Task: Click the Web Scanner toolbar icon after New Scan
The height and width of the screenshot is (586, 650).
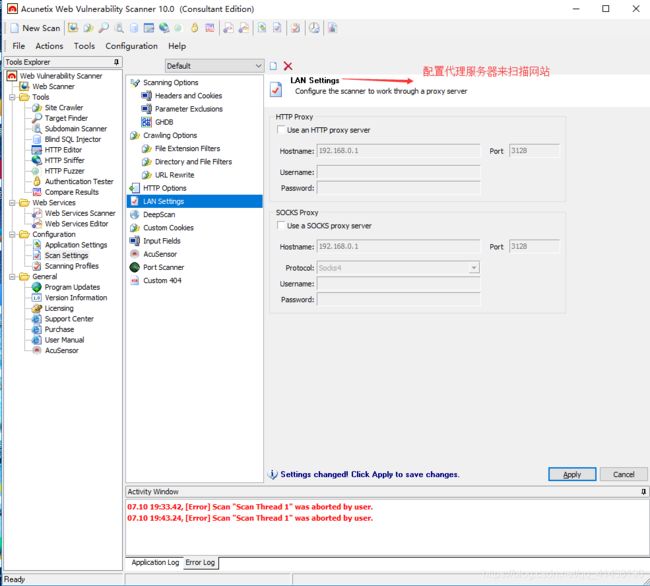Action: point(73,28)
